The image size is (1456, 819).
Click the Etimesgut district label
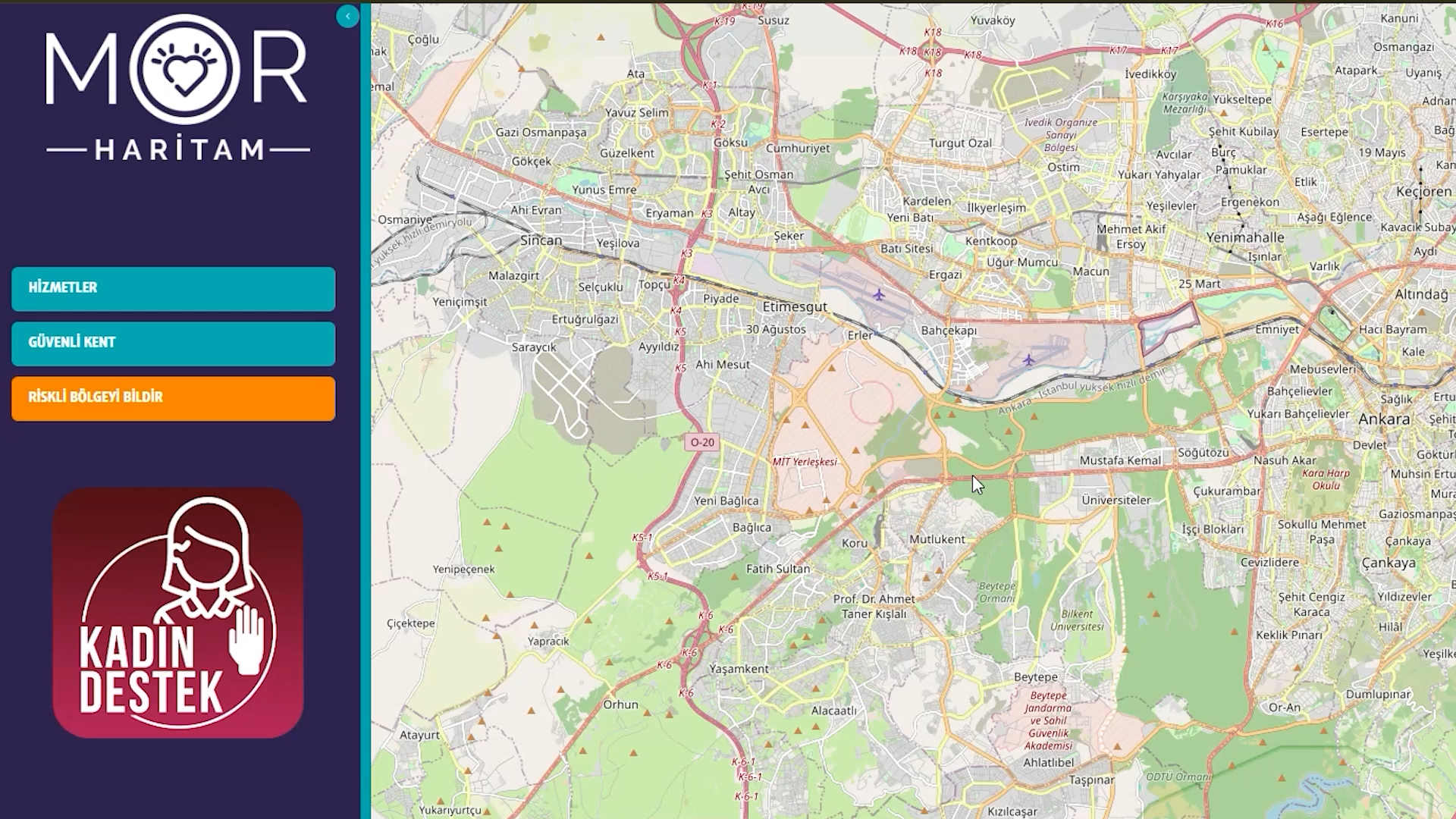(x=795, y=307)
